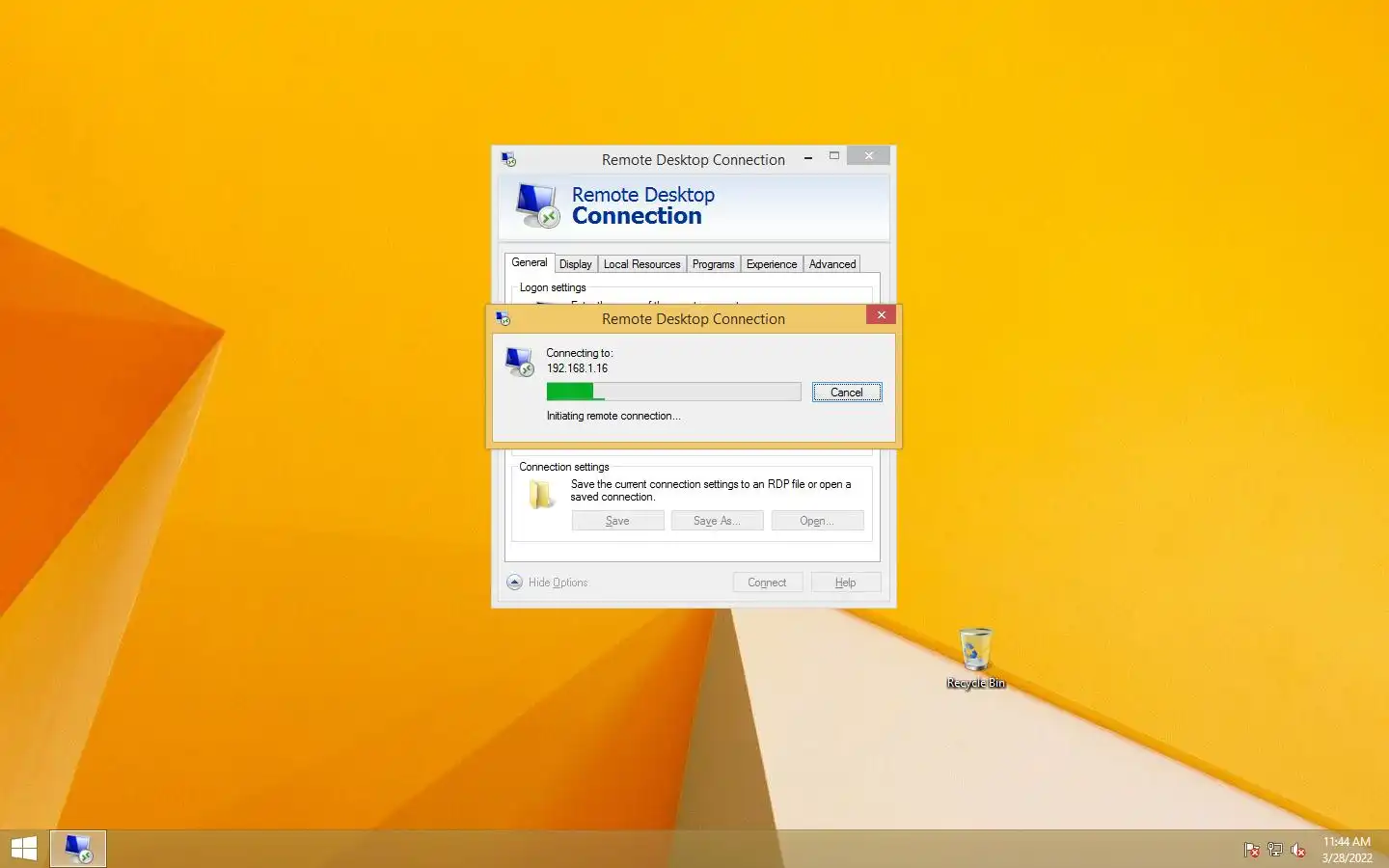Cancel the remote connection attempt
Screen dimensions: 1389x868
point(847,393)
